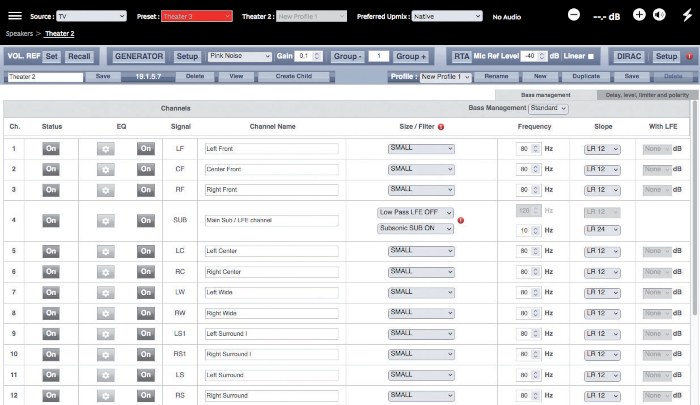Open EQ gear settings for channel 1
700x405 pixels.
tap(107, 149)
